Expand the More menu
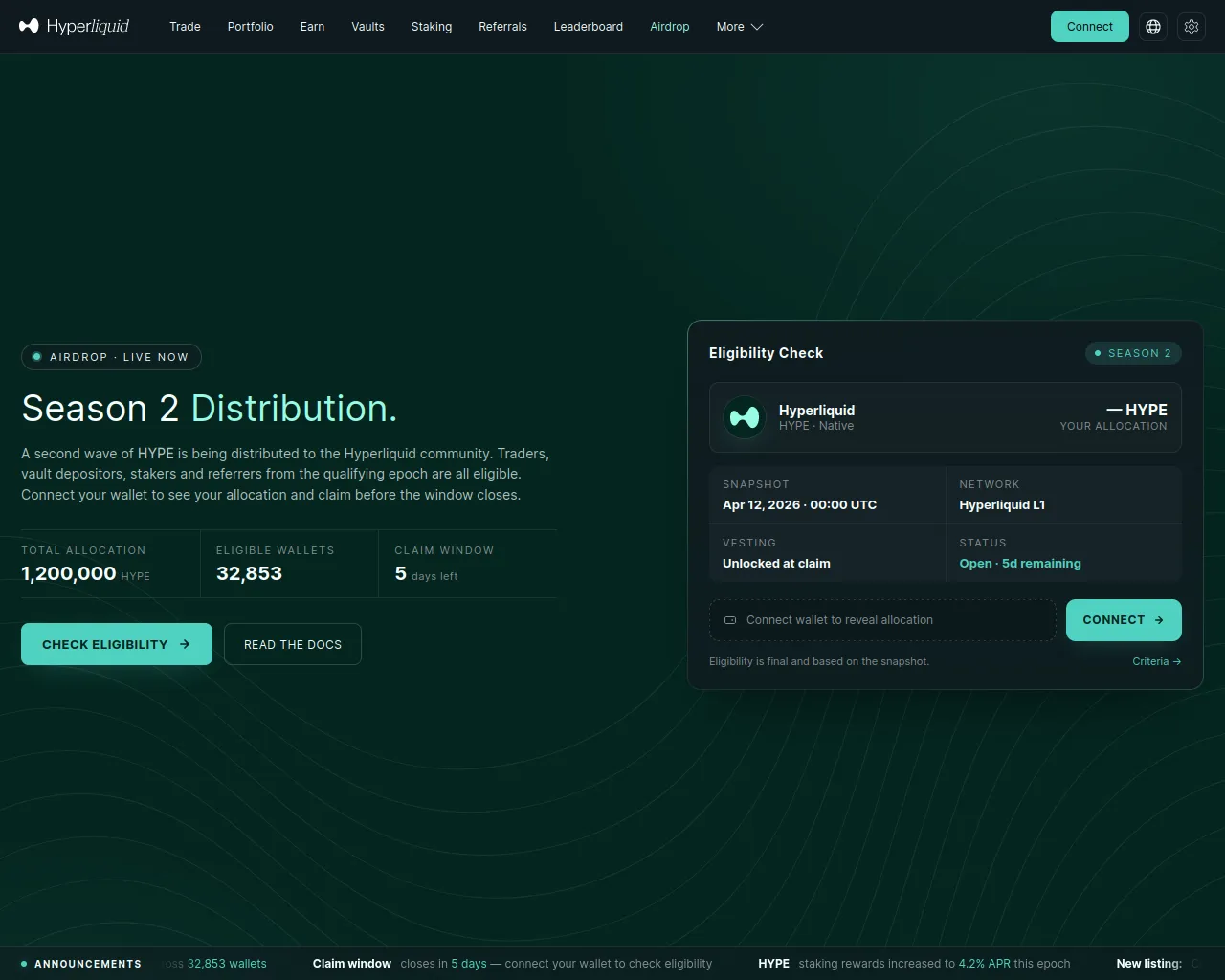1225x980 pixels. tap(740, 27)
